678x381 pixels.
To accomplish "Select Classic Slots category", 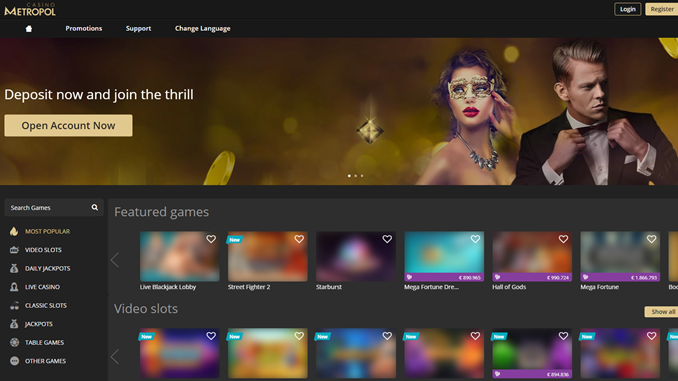I will pos(46,306).
